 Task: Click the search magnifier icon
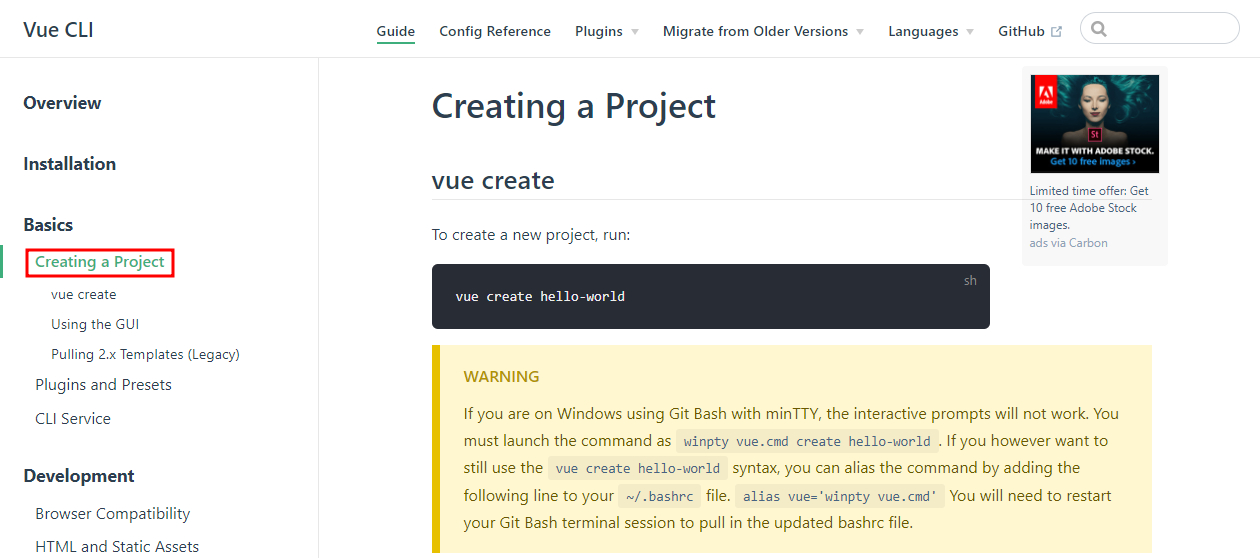click(1099, 29)
